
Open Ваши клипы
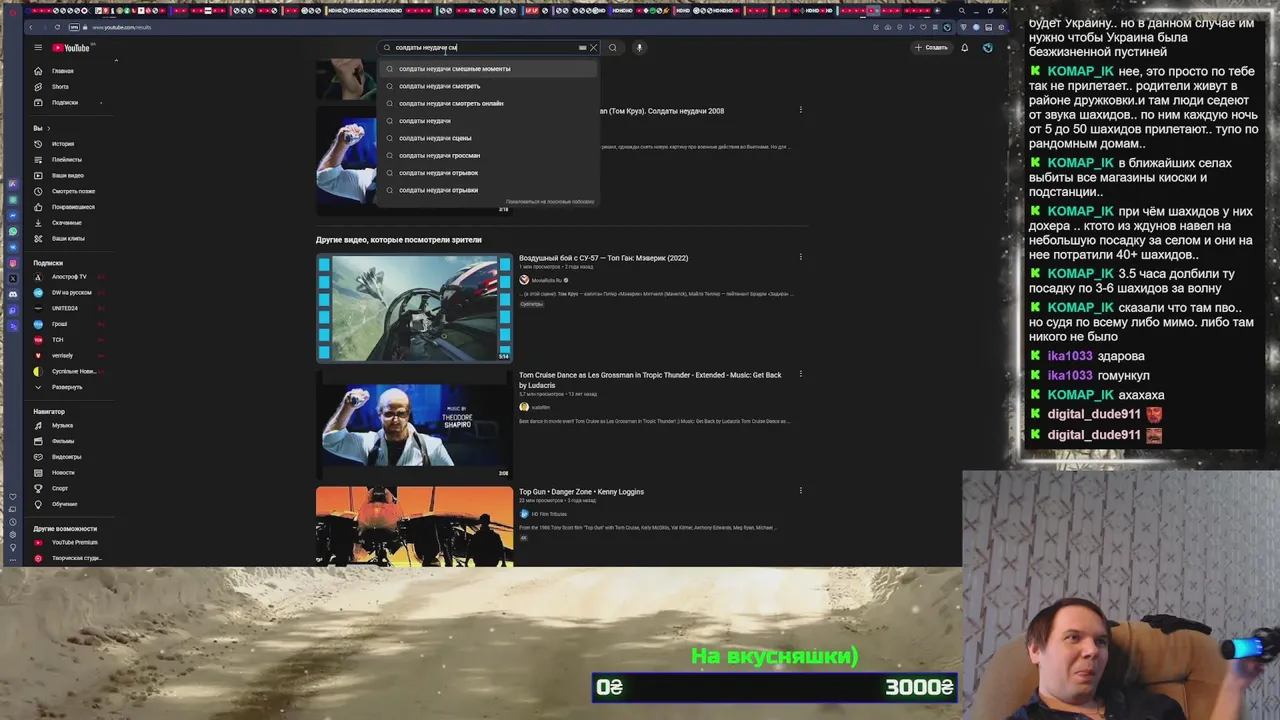(x=68, y=238)
